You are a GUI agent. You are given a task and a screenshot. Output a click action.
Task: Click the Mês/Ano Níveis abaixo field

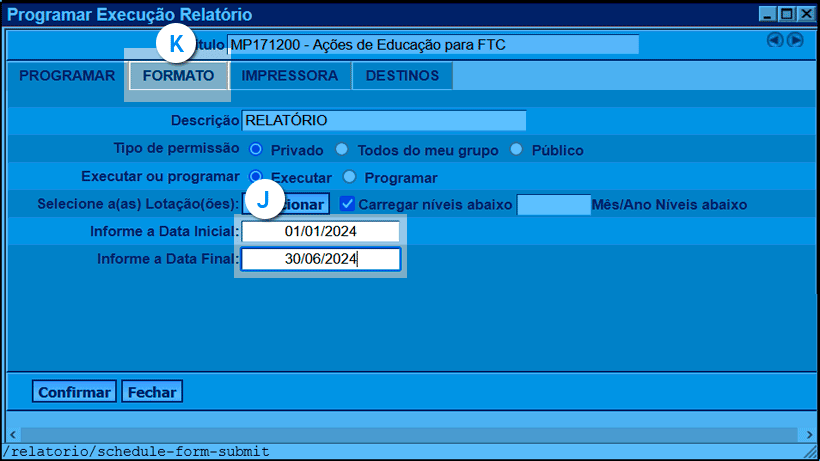click(x=554, y=204)
